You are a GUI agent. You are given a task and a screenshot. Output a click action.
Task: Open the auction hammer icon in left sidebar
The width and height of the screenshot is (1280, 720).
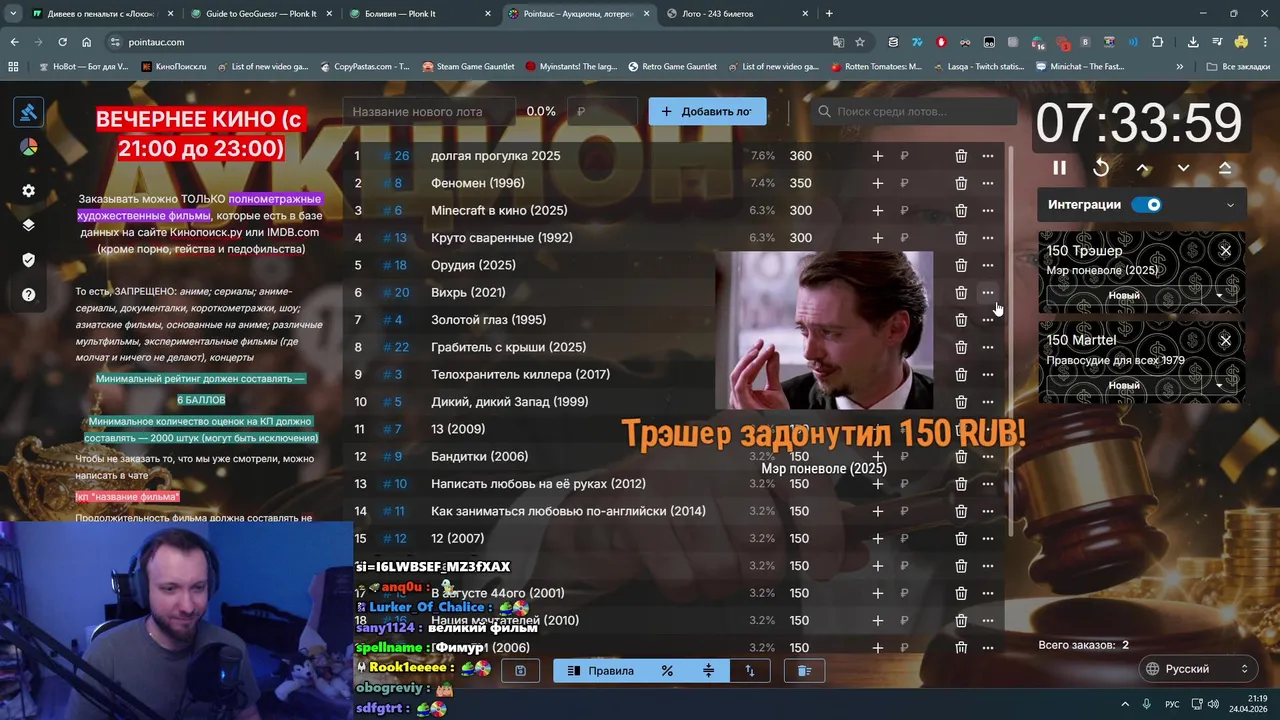pos(28,112)
